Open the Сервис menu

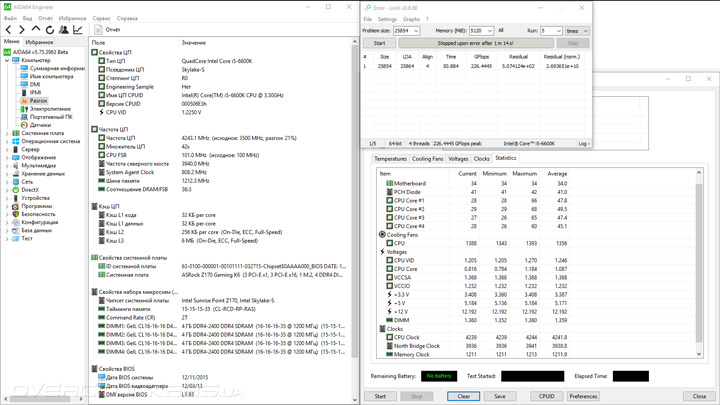point(101,18)
